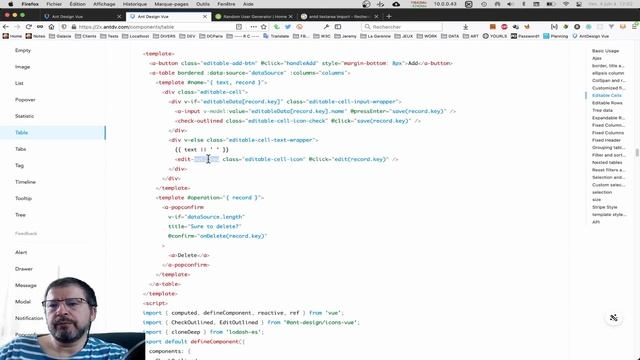Image resolution: width=640 pixels, height=360 pixels.
Task: Open the downloads arrow icon
Action: click(x=465, y=27)
